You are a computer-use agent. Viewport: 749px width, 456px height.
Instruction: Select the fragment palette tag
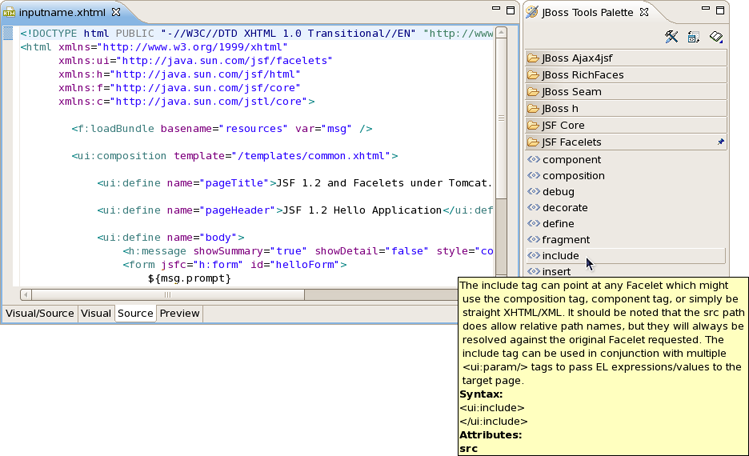[x=626, y=240]
